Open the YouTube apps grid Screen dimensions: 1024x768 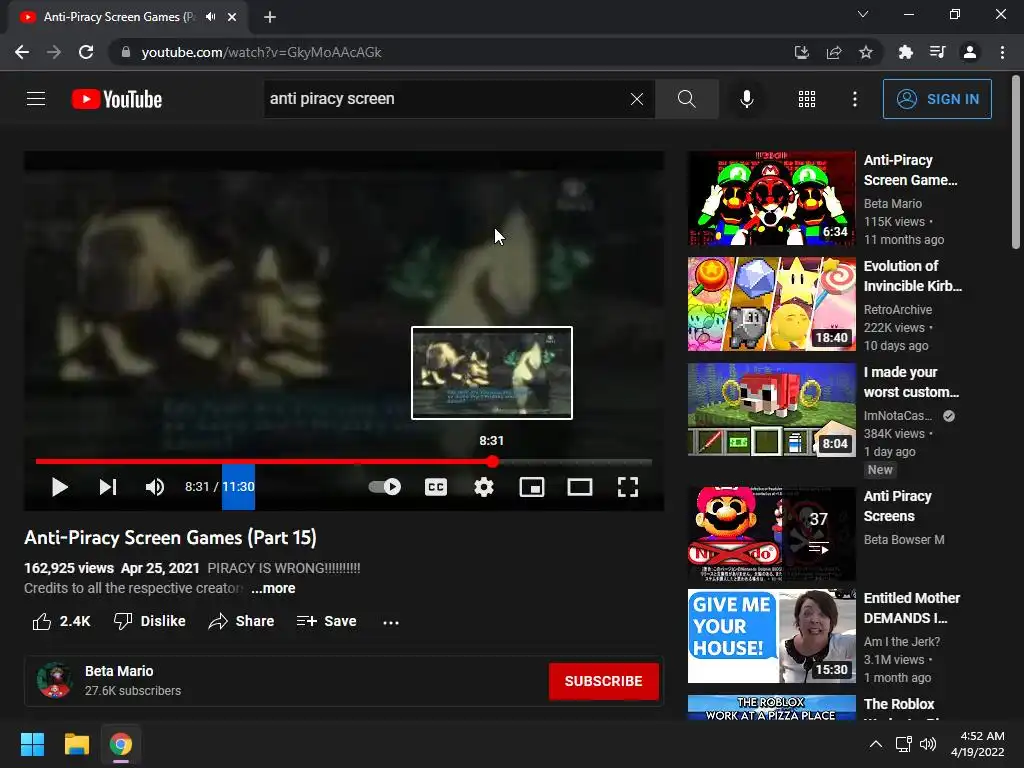click(807, 99)
